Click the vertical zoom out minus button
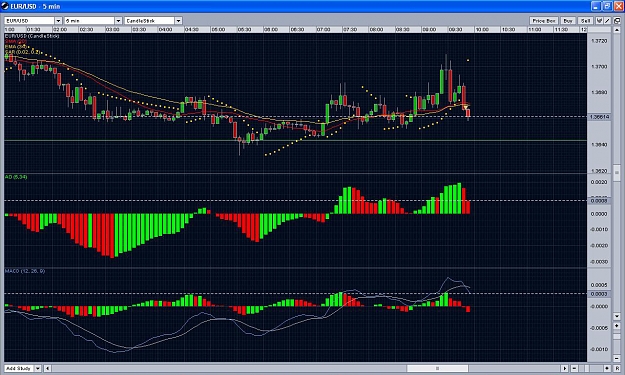Viewport: 625px width, 375px height. pyautogui.click(x=617, y=358)
